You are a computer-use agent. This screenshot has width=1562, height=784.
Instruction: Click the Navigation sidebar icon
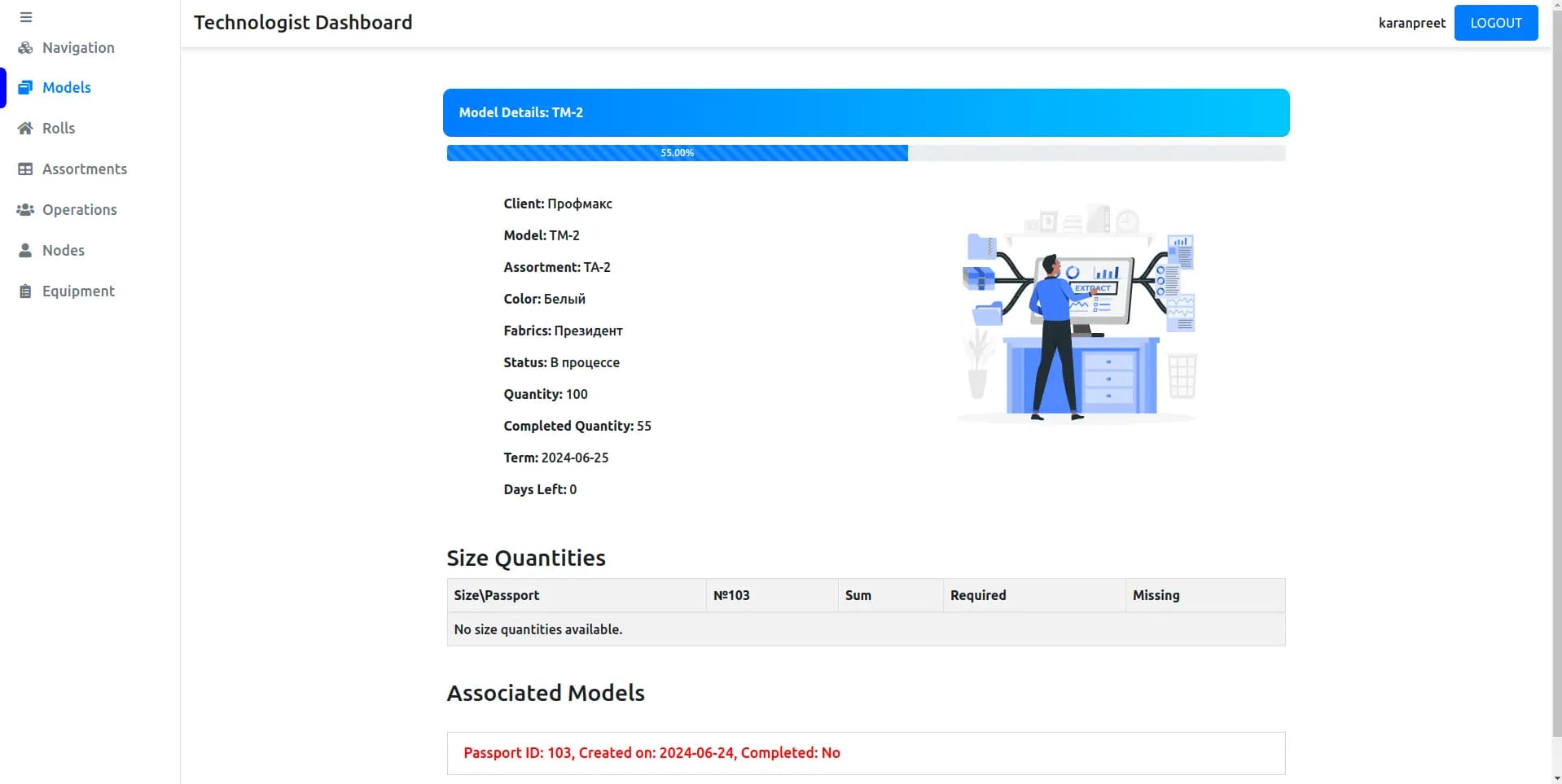(x=25, y=47)
